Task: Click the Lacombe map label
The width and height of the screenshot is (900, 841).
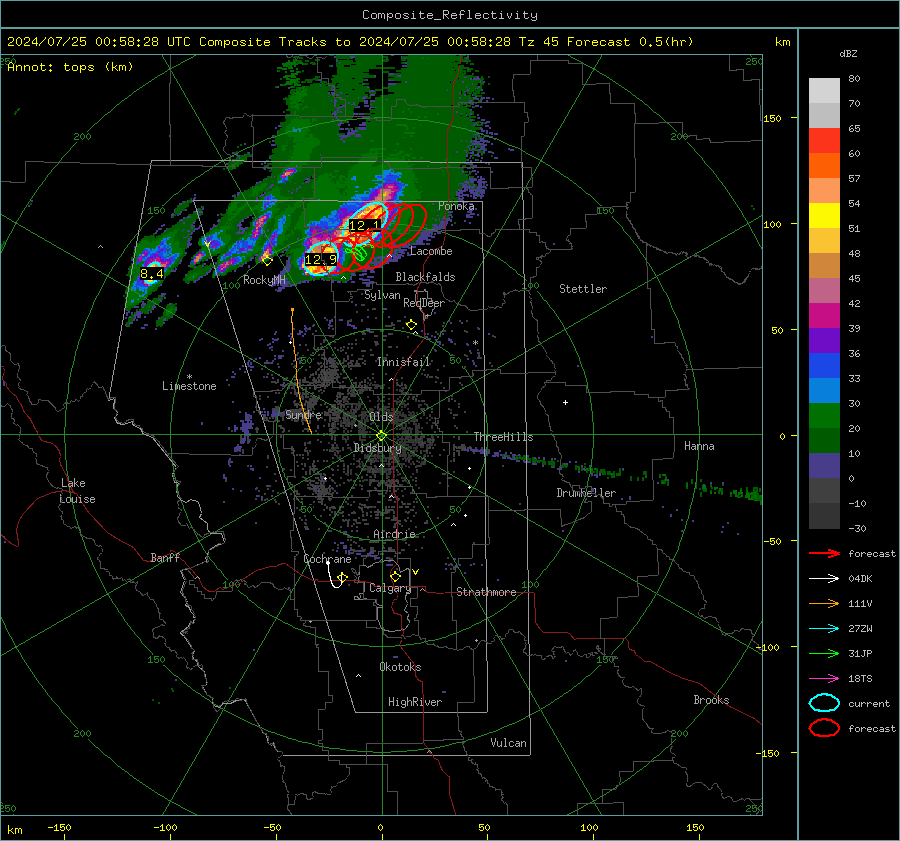Action: coord(431,251)
